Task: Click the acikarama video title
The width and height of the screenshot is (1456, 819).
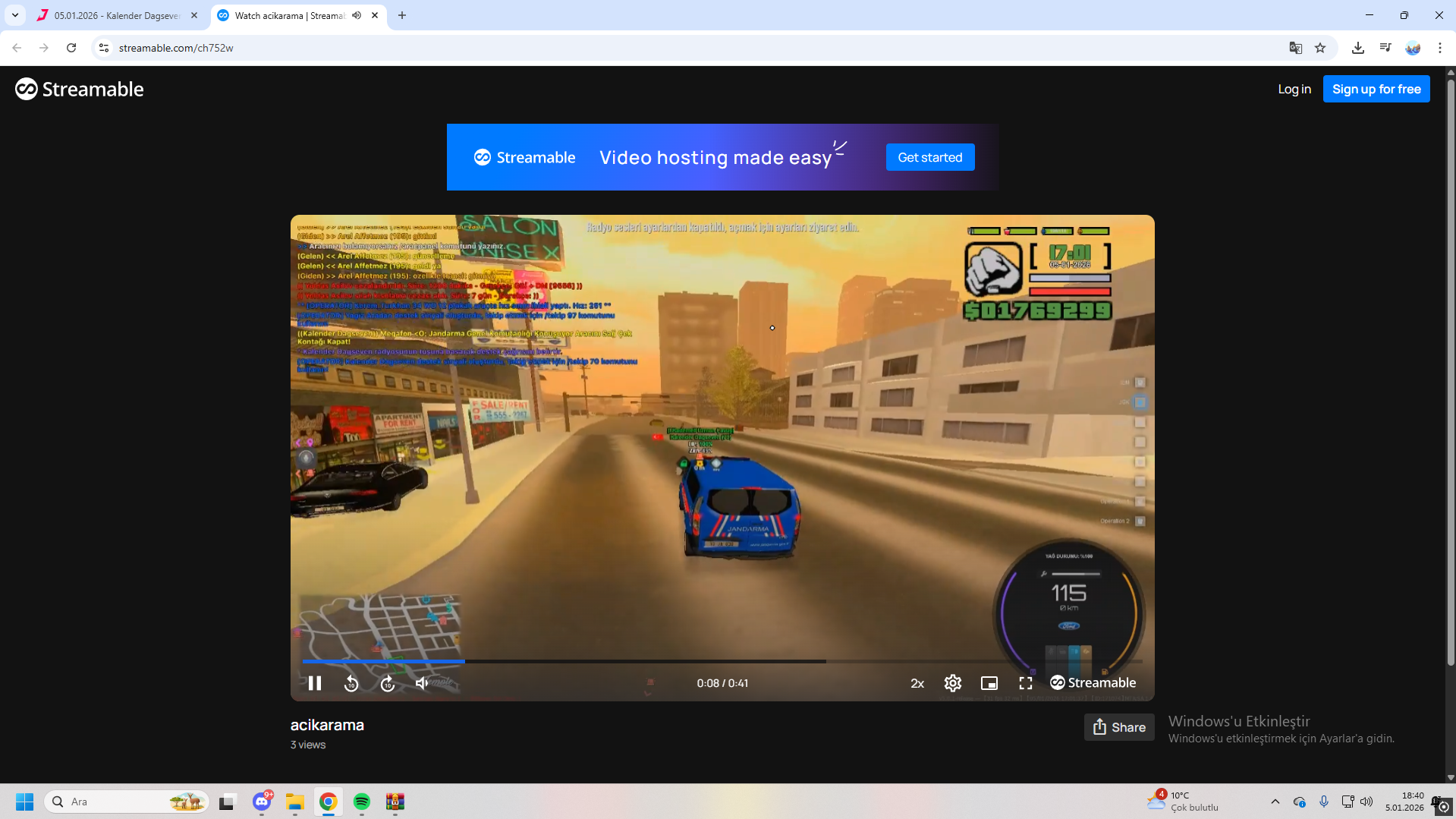Action: point(327,725)
